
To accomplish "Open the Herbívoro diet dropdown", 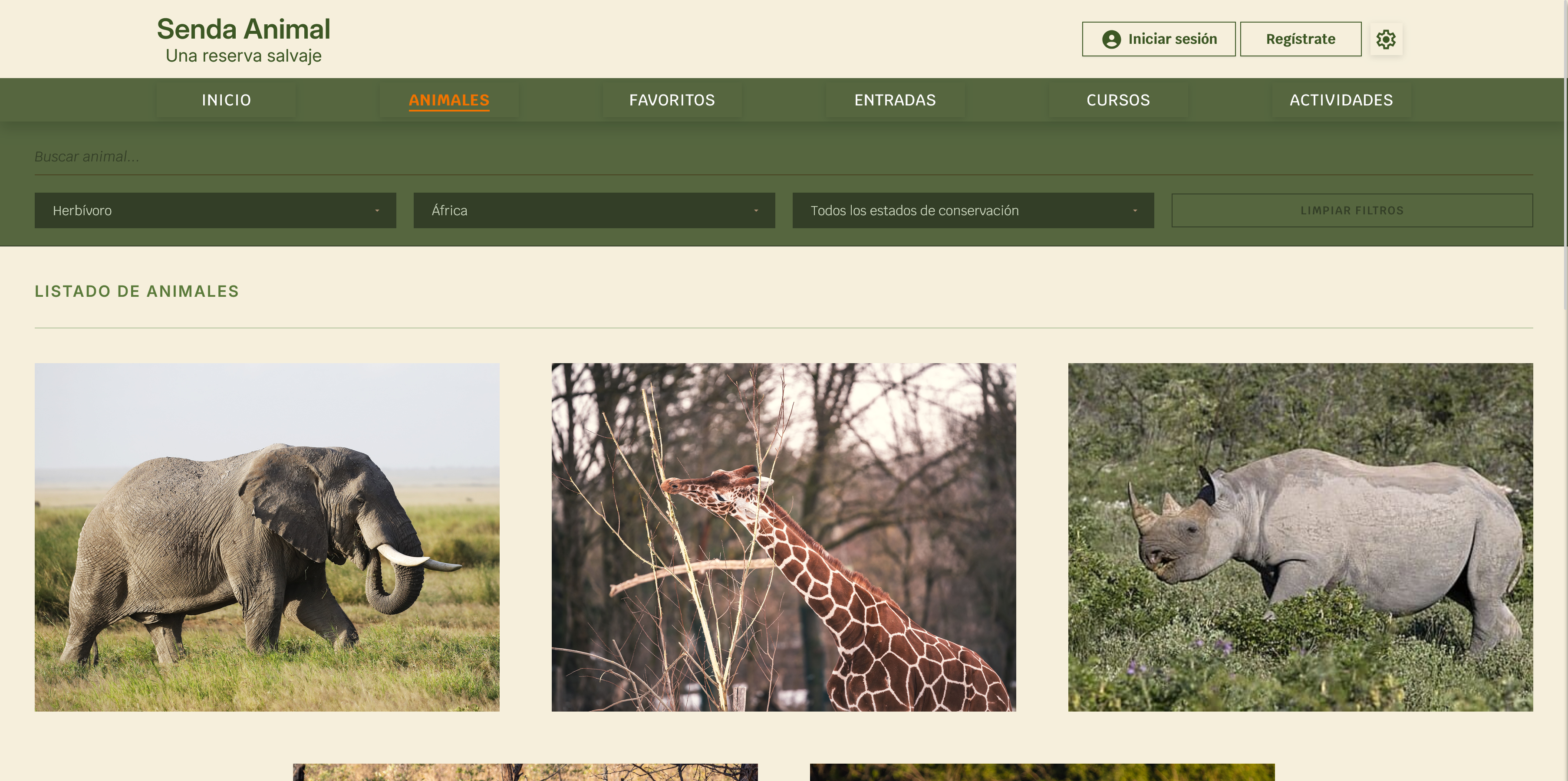I will [x=215, y=210].
